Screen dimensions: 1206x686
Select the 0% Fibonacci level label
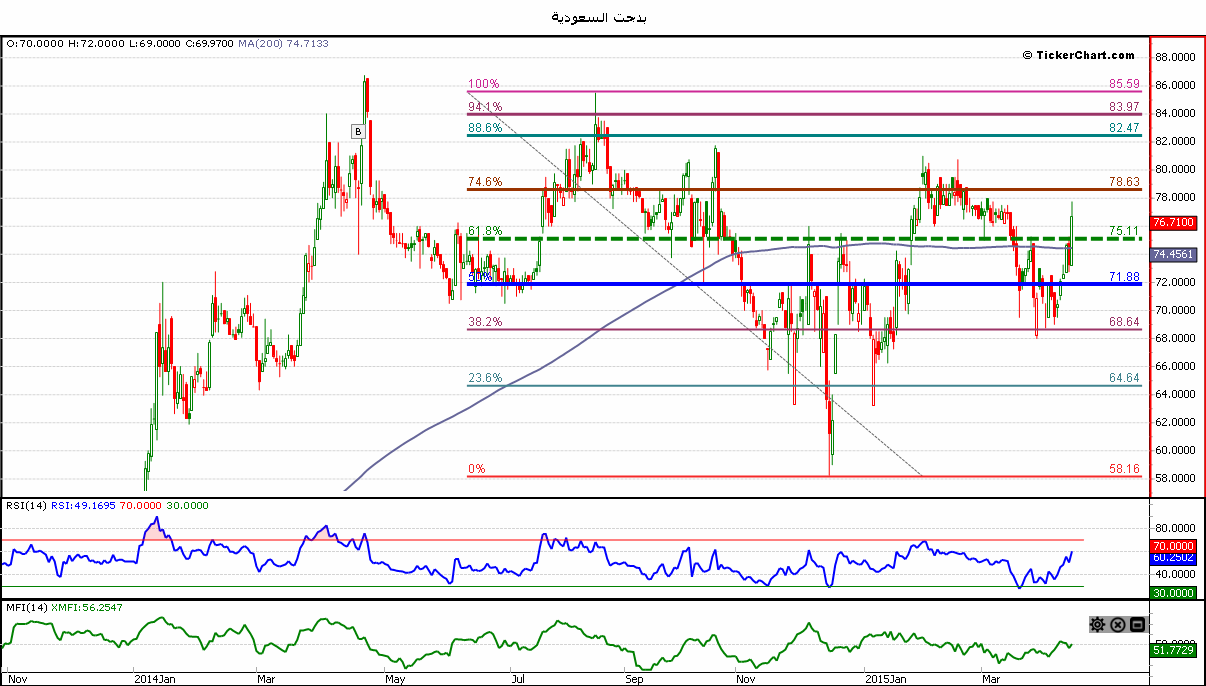tap(477, 469)
